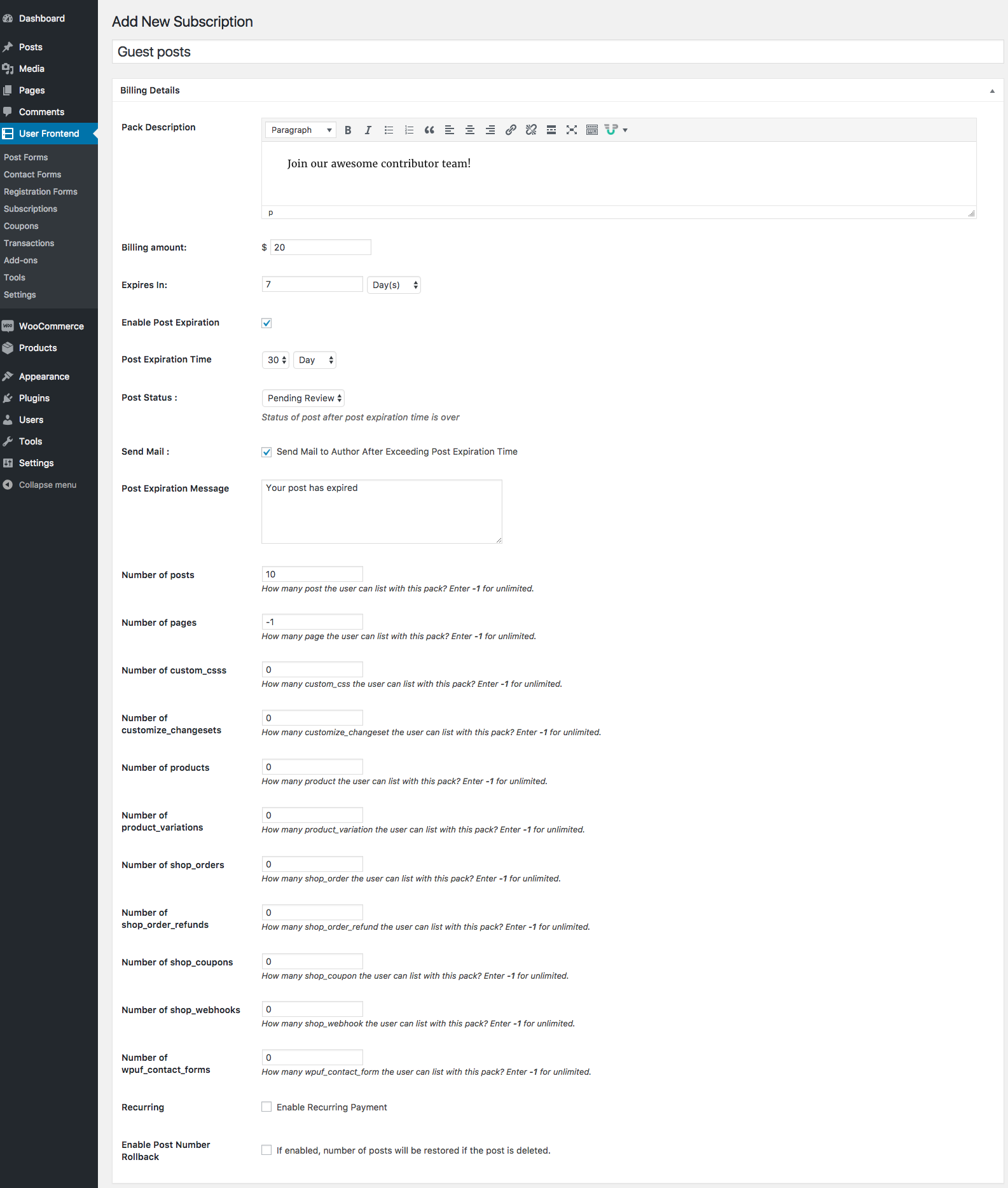
Task: Click the Products box icon in sidebar
Action: pos(8,348)
